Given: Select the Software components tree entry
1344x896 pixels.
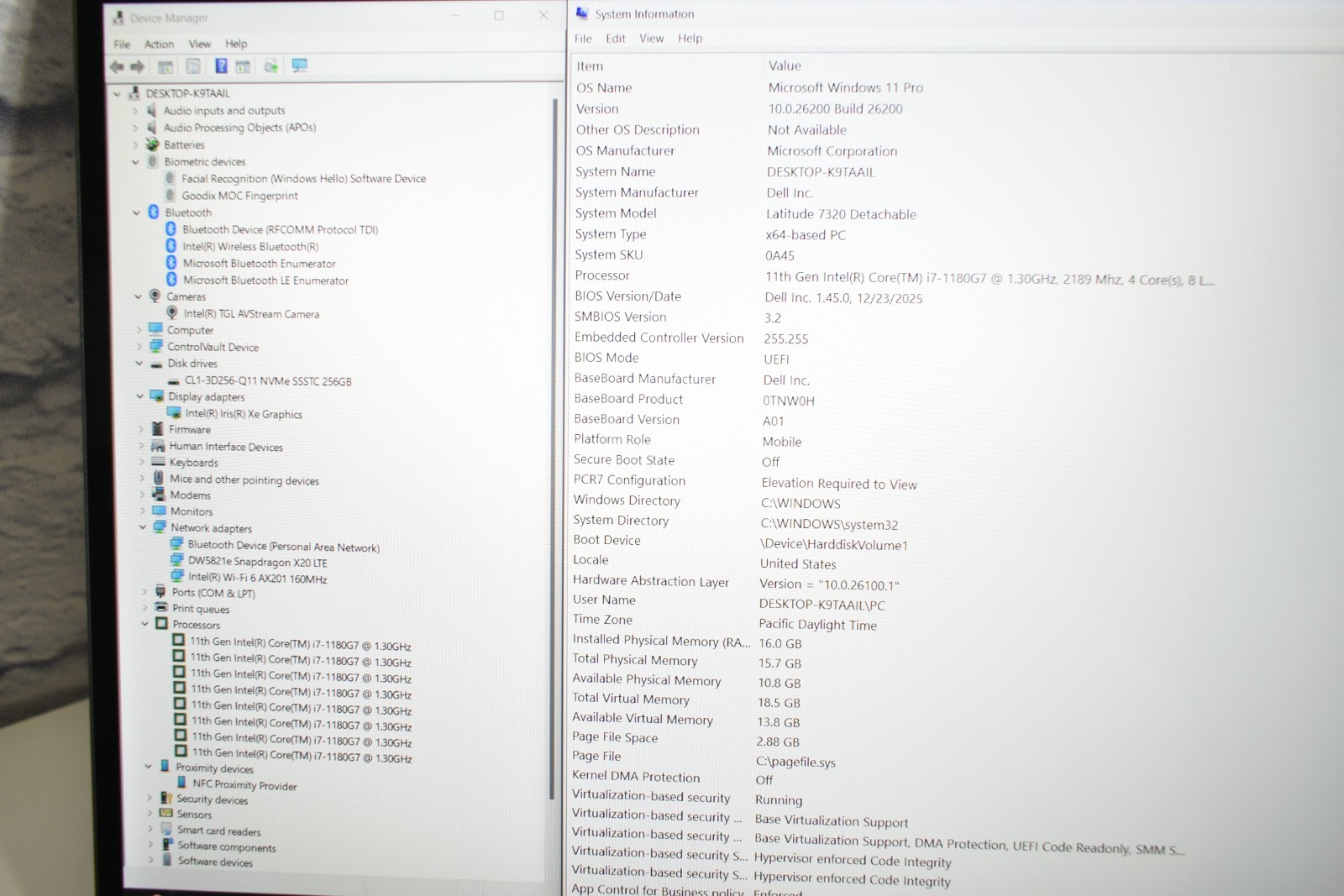Looking at the screenshot, I should pos(227,846).
